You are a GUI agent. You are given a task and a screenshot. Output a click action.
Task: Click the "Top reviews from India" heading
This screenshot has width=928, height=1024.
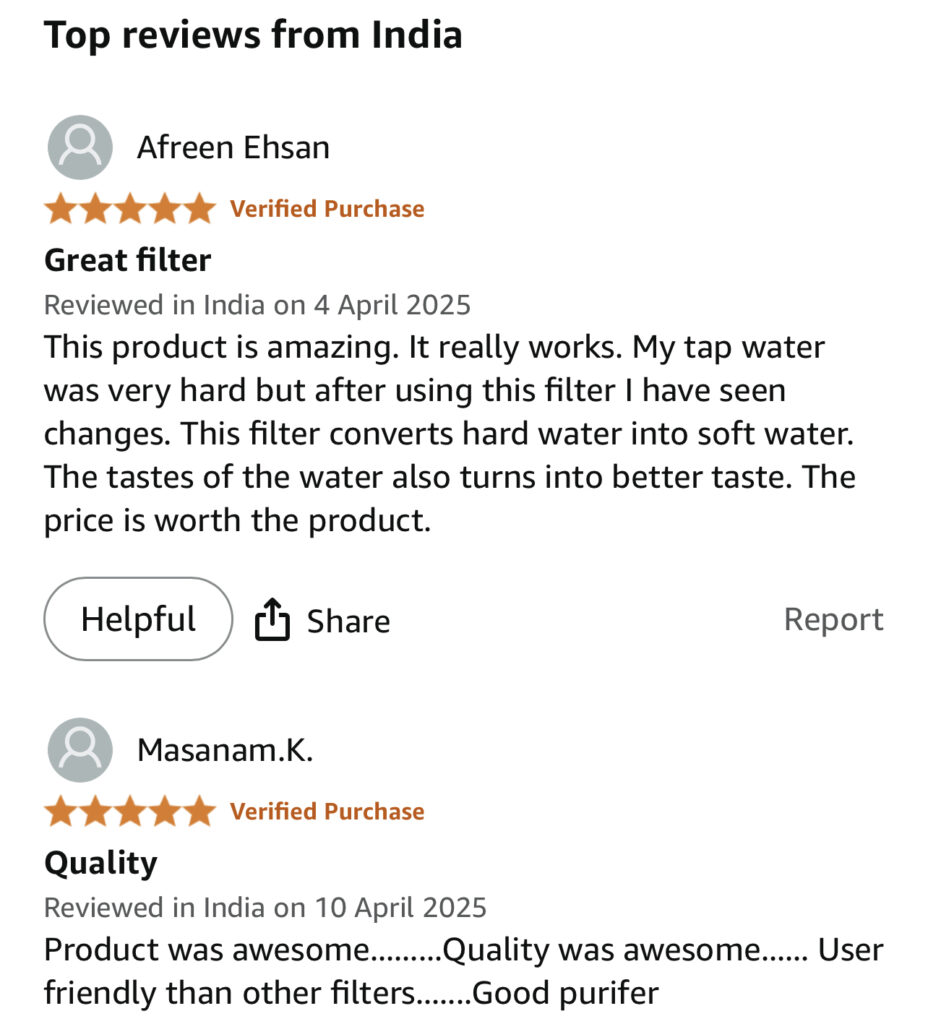253,35
